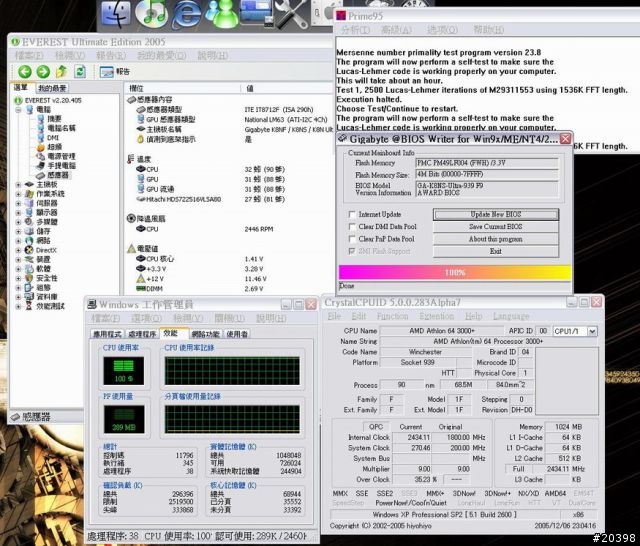Click the 100% BIOS flash progress bar
The image size is (640, 546).
455,272
